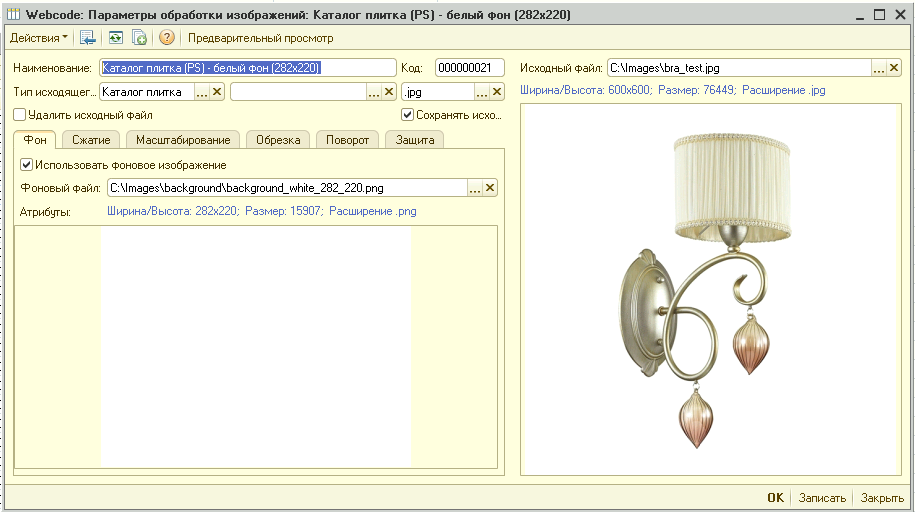915x512 pixels.
Task: Browse for Фоновый файл with ellipsis button
Action: click(x=475, y=188)
